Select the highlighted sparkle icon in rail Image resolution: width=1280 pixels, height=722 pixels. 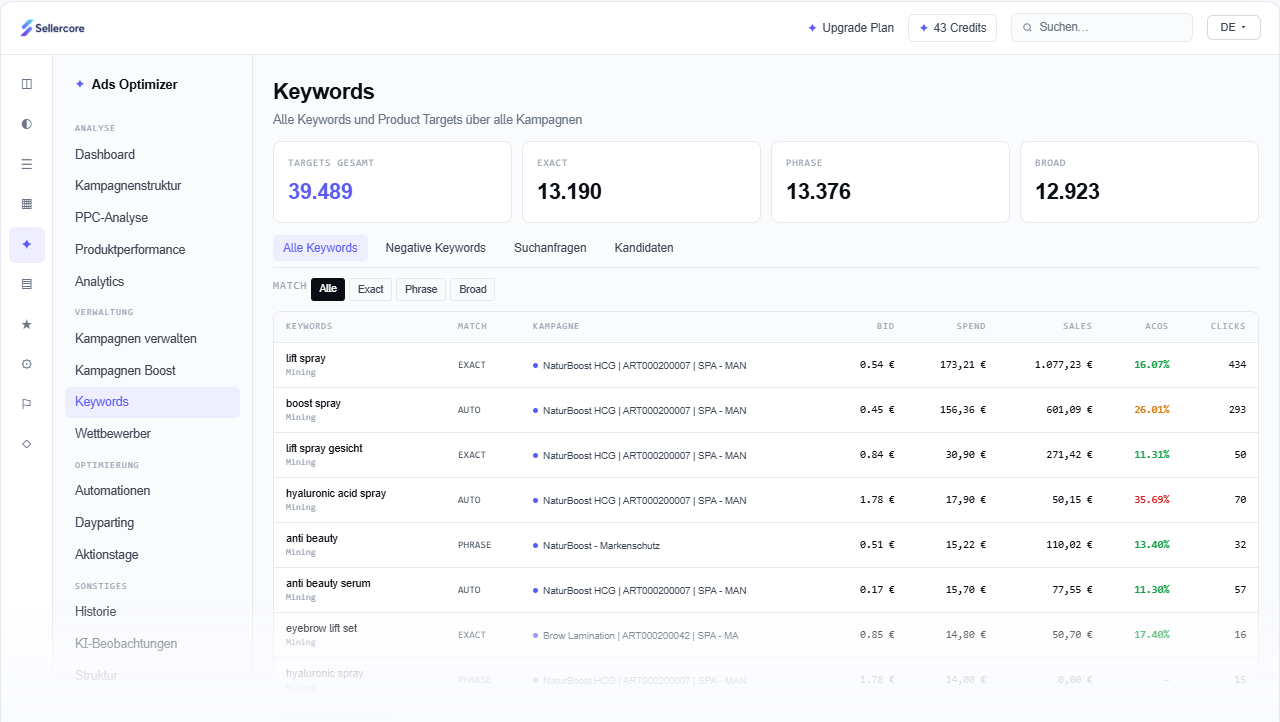point(27,244)
